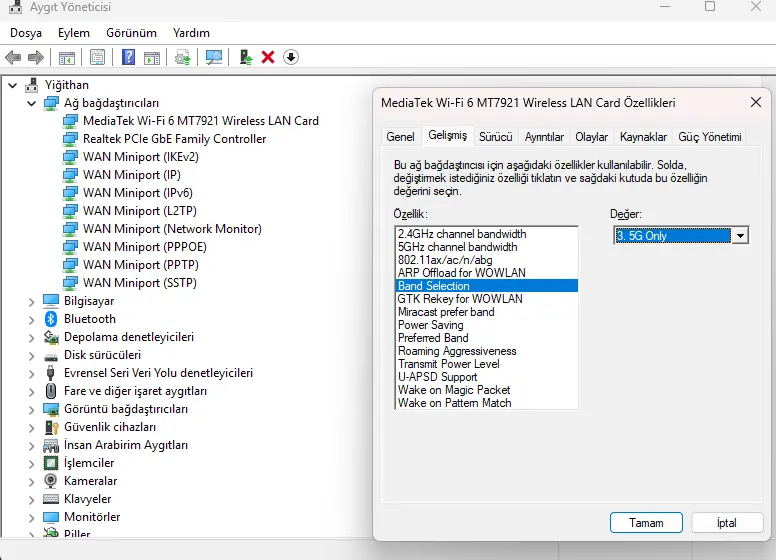776x560 pixels.
Task: Expand the Depolama denetleyicileri category
Action: (x=32, y=338)
